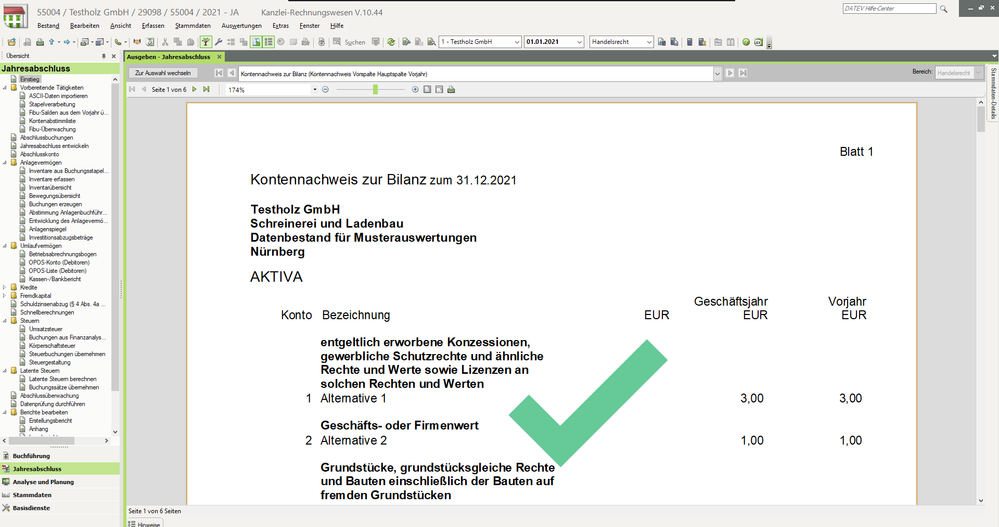Open Körperschaftsteuer in the tree
Viewport: 999px width, 527px height.
tap(52, 346)
